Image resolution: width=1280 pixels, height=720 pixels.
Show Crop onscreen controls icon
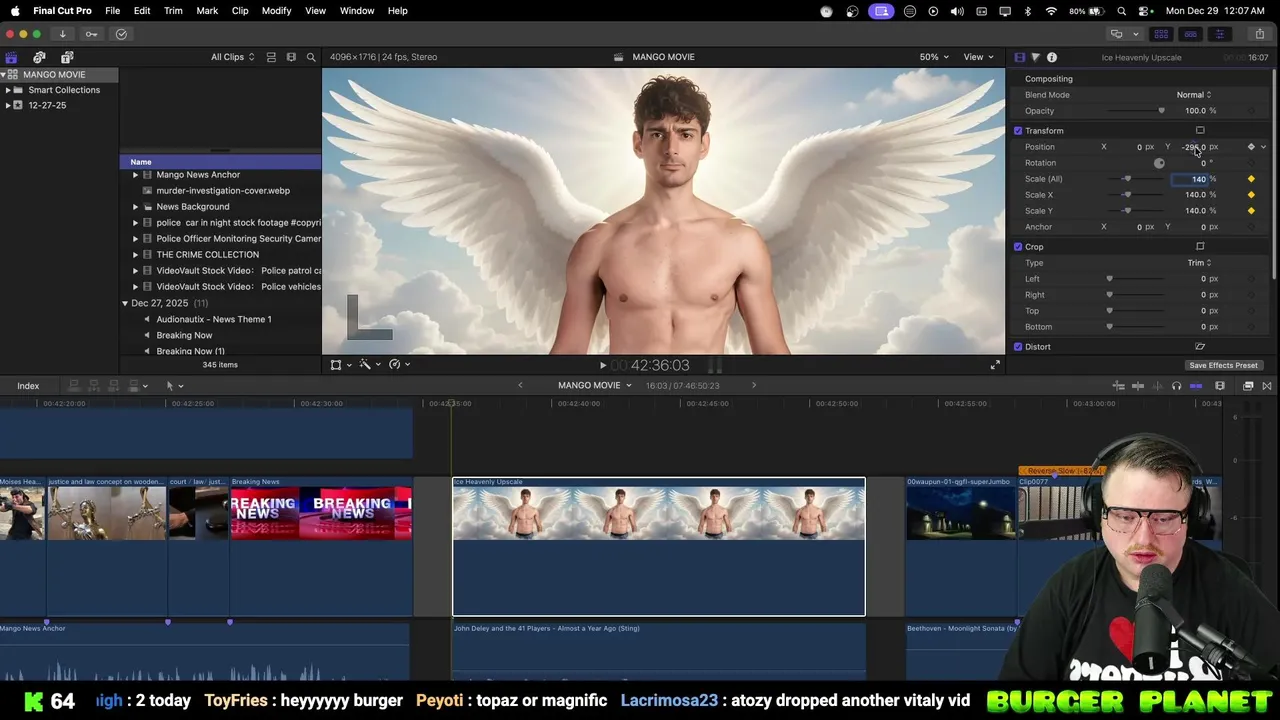(1200, 247)
